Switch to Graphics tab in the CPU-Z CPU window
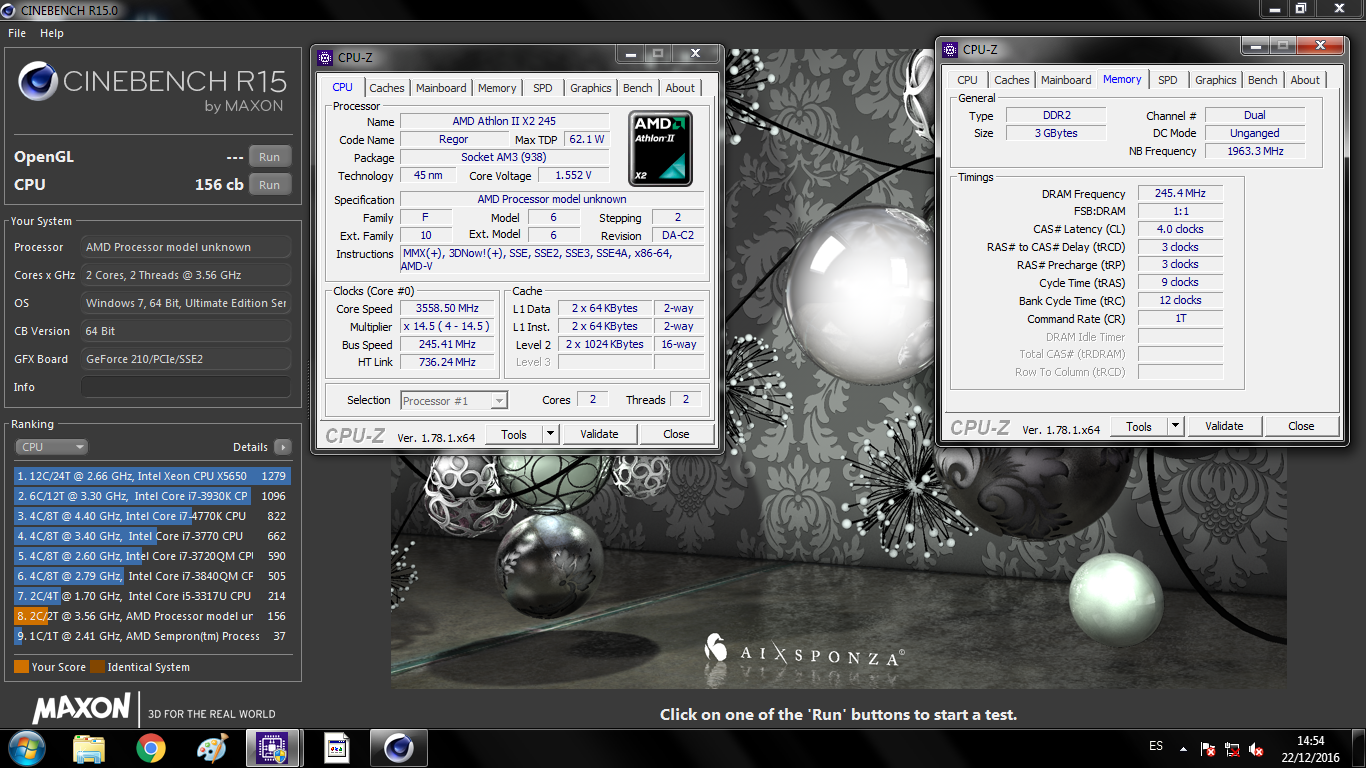The width and height of the screenshot is (1366, 768). point(590,88)
